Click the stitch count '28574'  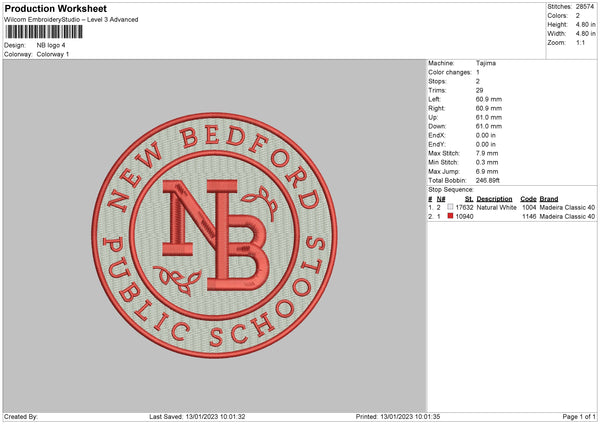pos(585,7)
